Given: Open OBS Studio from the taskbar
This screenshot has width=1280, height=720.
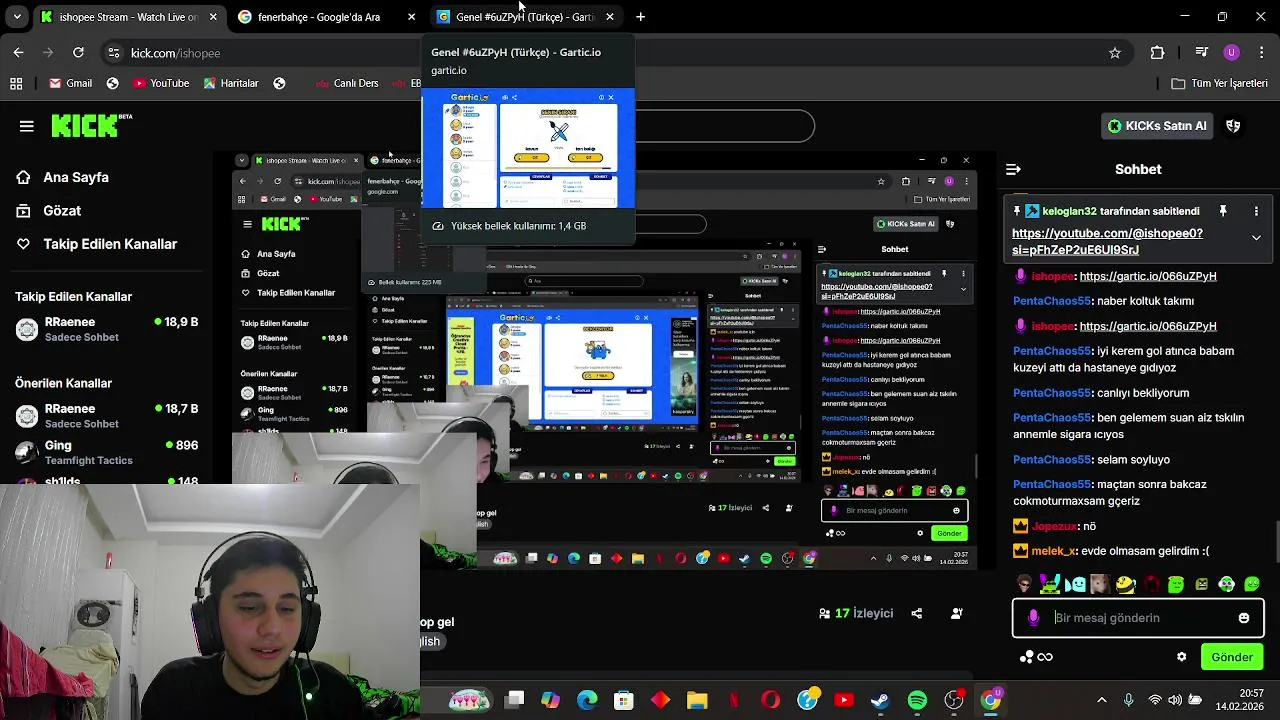Looking at the screenshot, I should click(954, 700).
